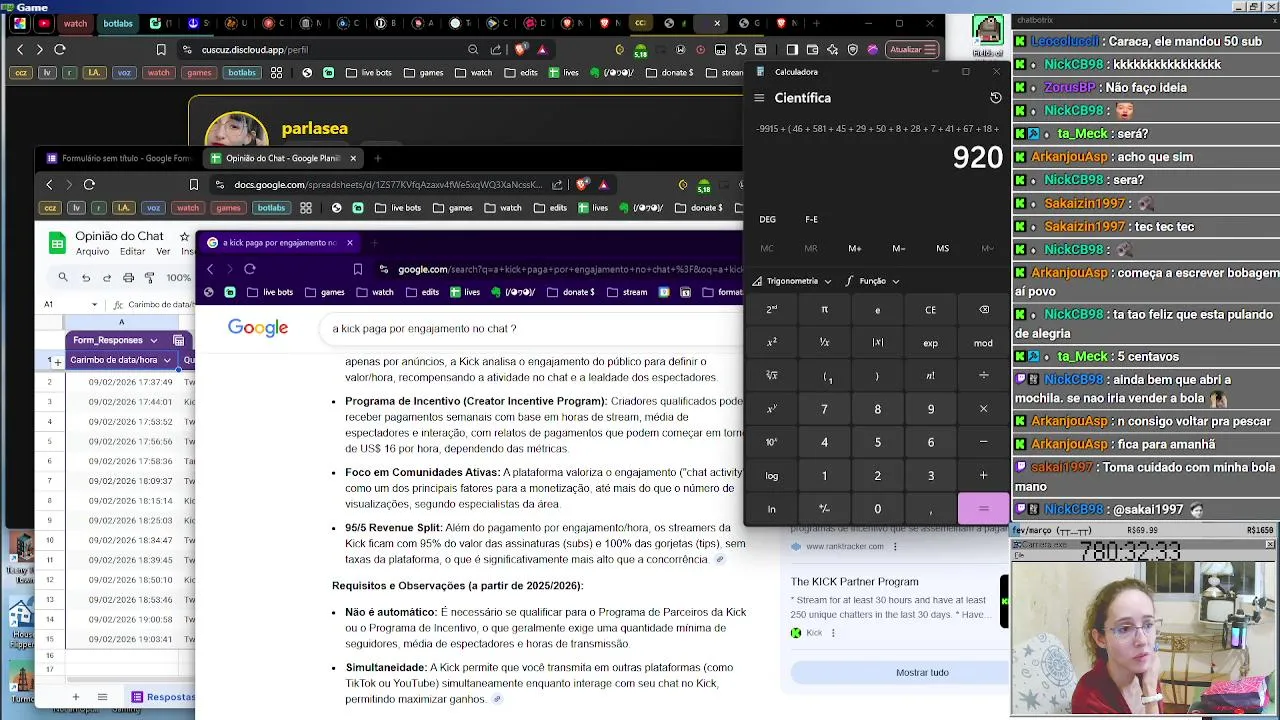The width and height of the screenshot is (1280, 720).
Task: Click the M+ memory add button
Action: [x=854, y=248]
